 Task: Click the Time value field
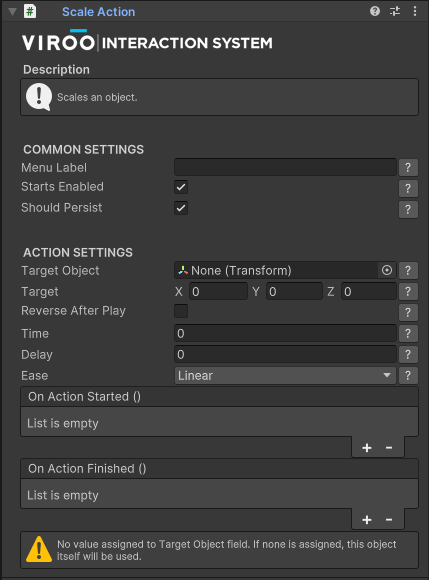pos(285,333)
